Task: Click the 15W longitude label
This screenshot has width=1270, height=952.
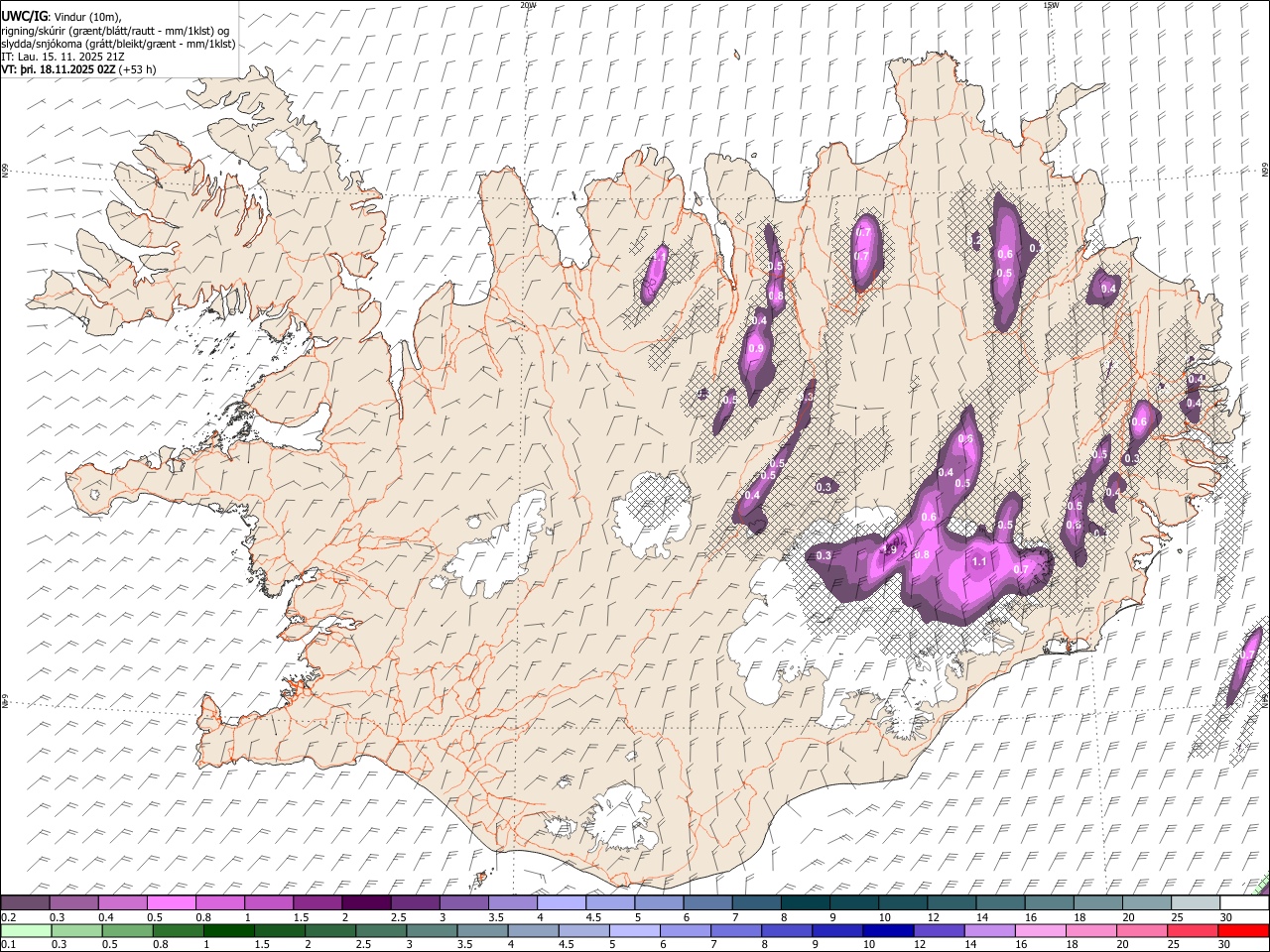Action: pyautogui.click(x=1051, y=5)
